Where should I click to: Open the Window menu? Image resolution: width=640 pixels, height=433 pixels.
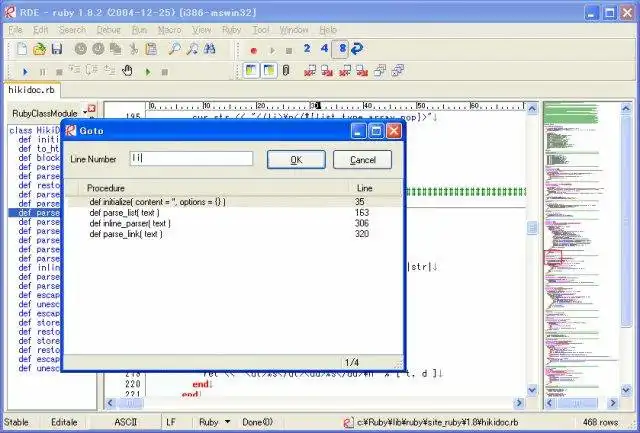tap(294, 30)
